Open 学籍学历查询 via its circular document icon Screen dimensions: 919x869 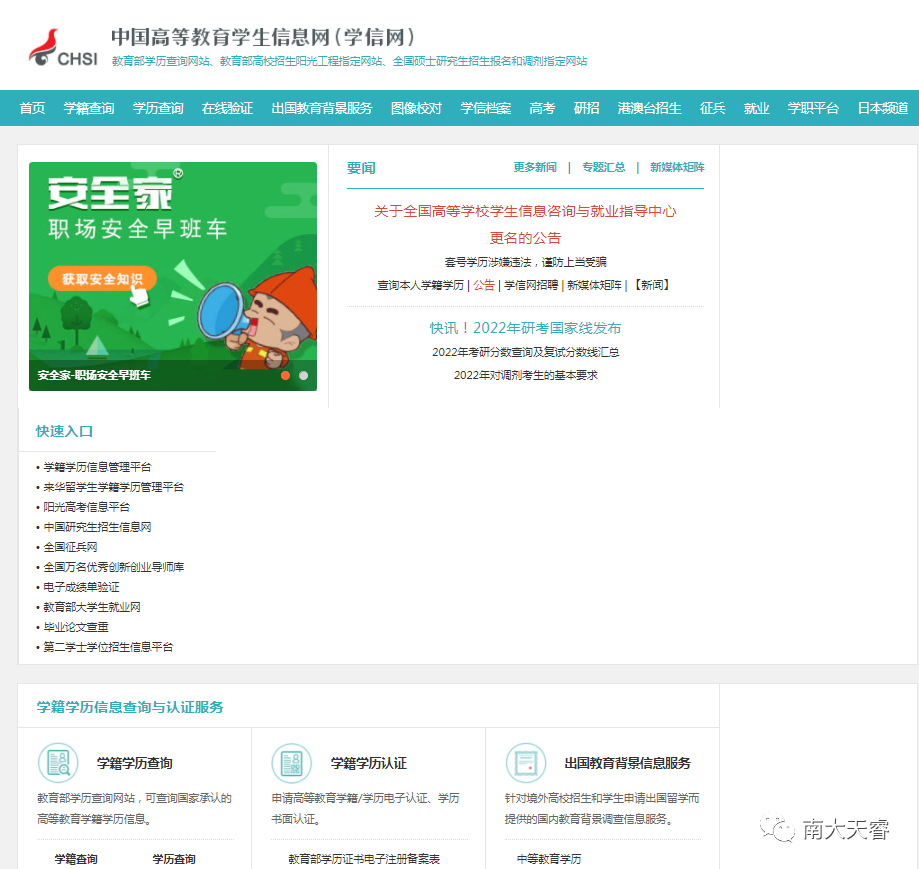[x=57, y=762]
